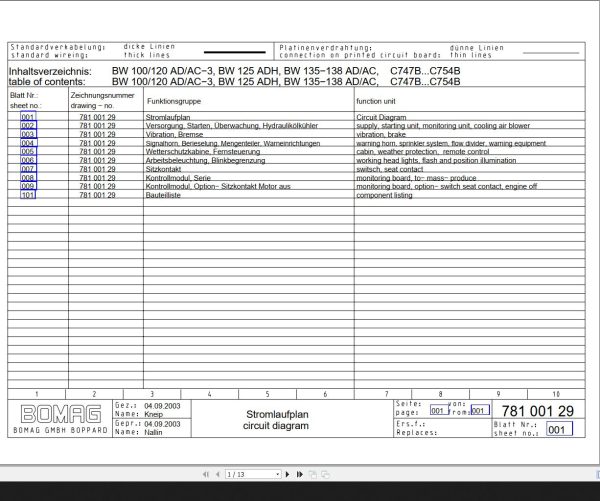Click the 'Stromlaufplan circuit diagram' title
The image size is (600, 501).
click(x=276, y=420)
